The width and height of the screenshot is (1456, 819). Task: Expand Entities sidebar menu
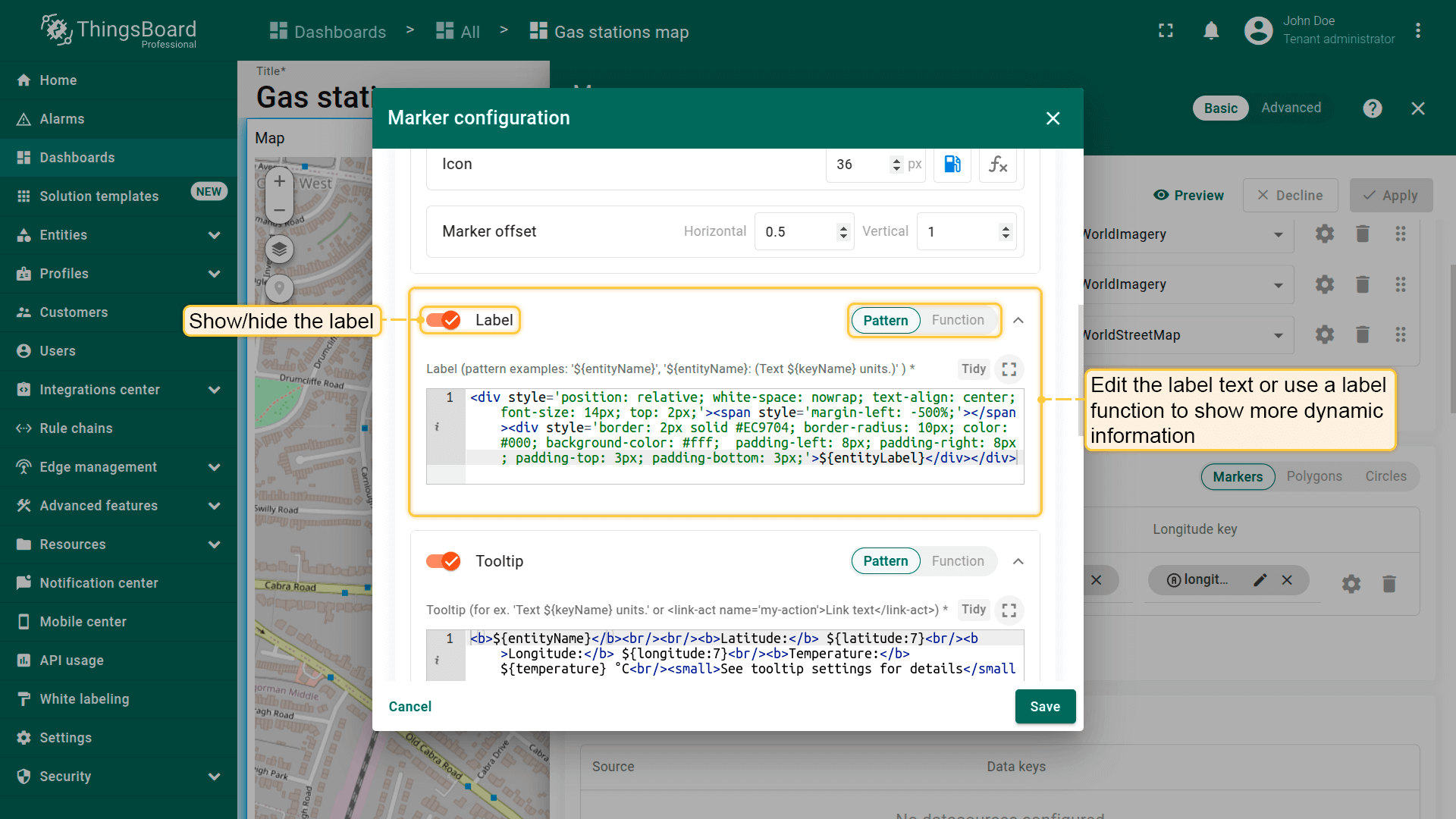click(x=214, y=235)
